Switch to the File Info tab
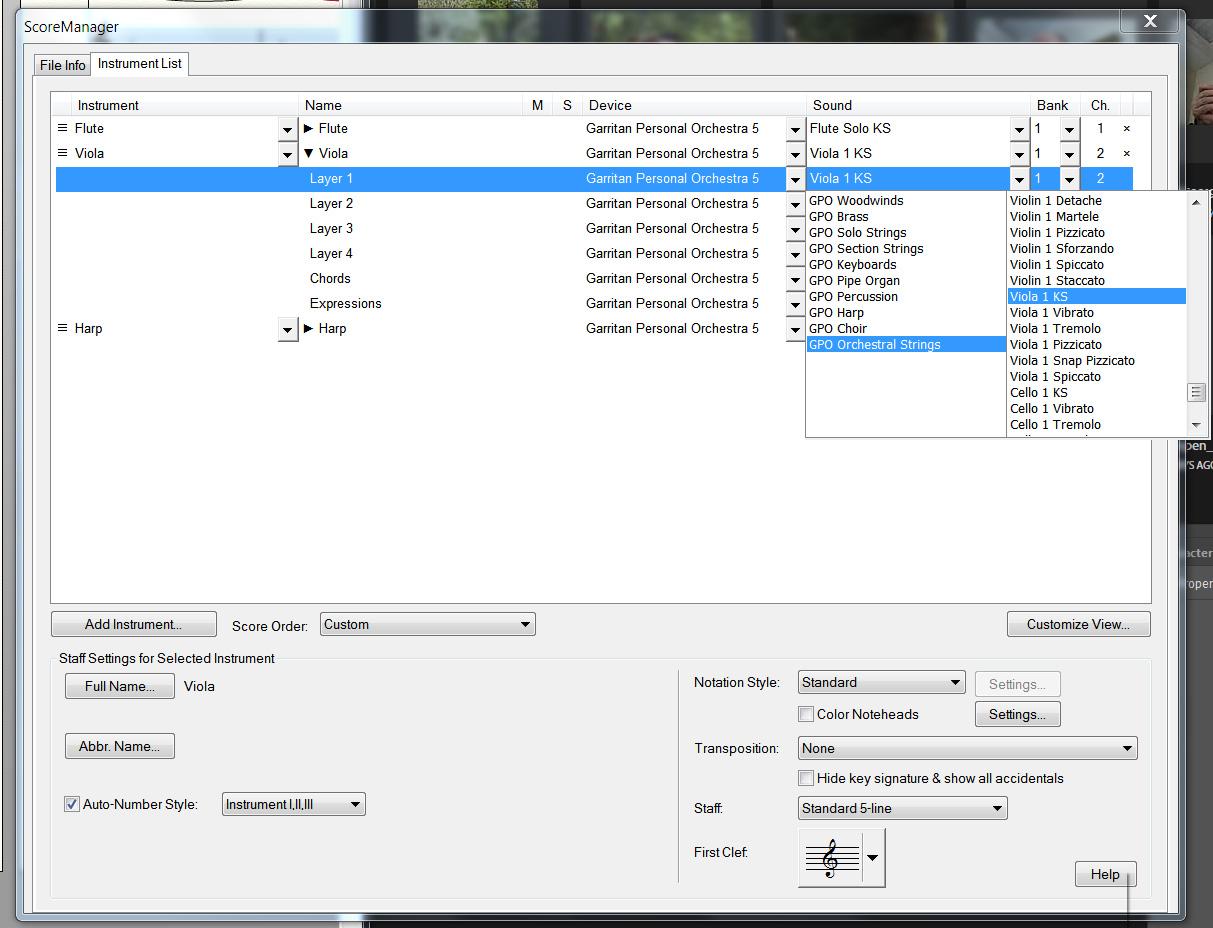Image resolution: width=1213 pixels, height=928 pixels. tap(62, 65)
